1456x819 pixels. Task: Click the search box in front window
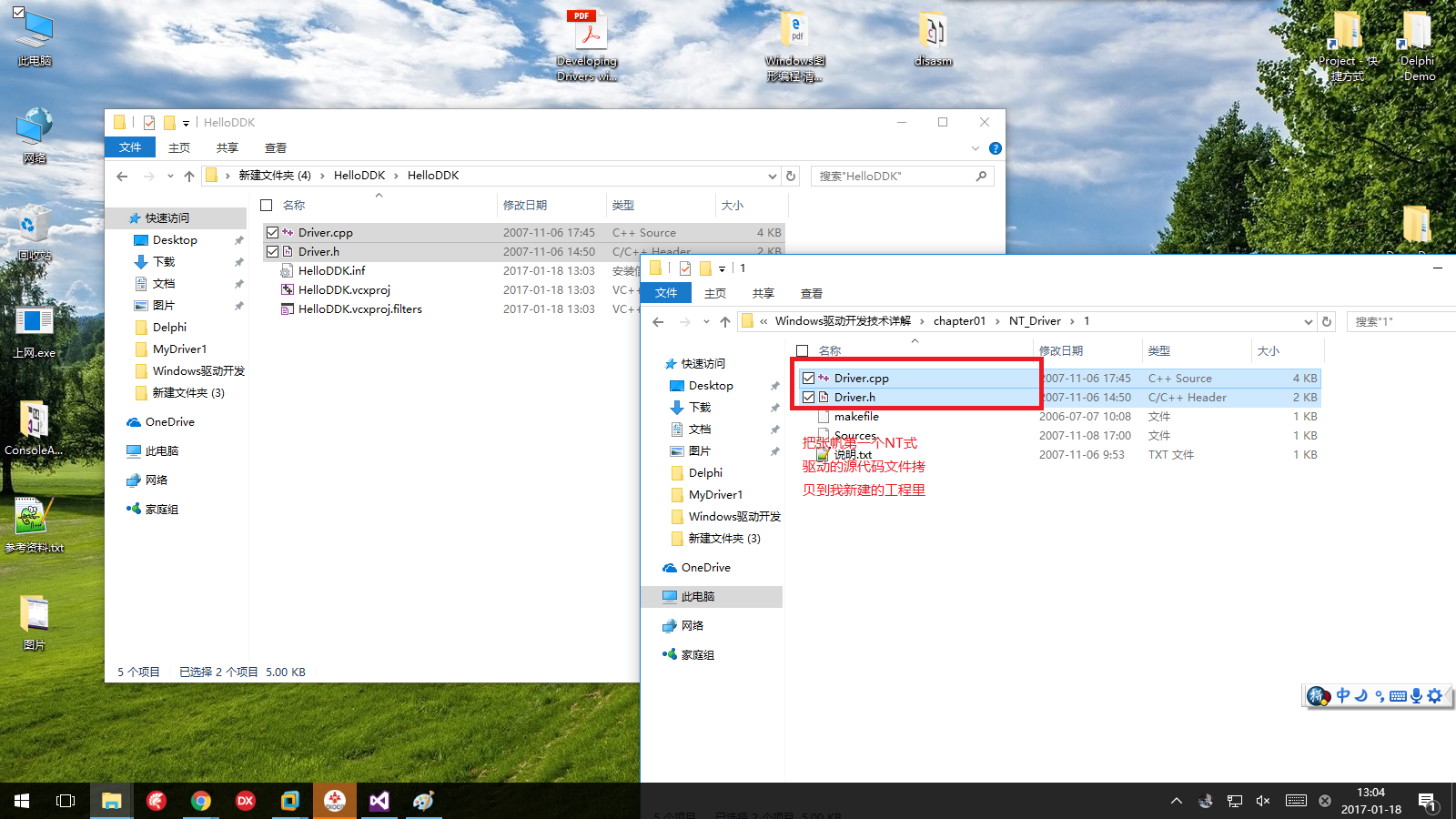click(1401, 321)
